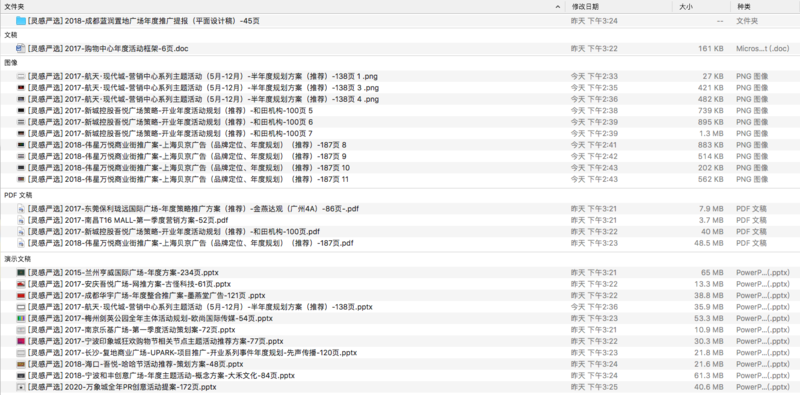Select 2017-长沙-复地商业广场-UPARK 120页.pptx

tap(192, 353)
